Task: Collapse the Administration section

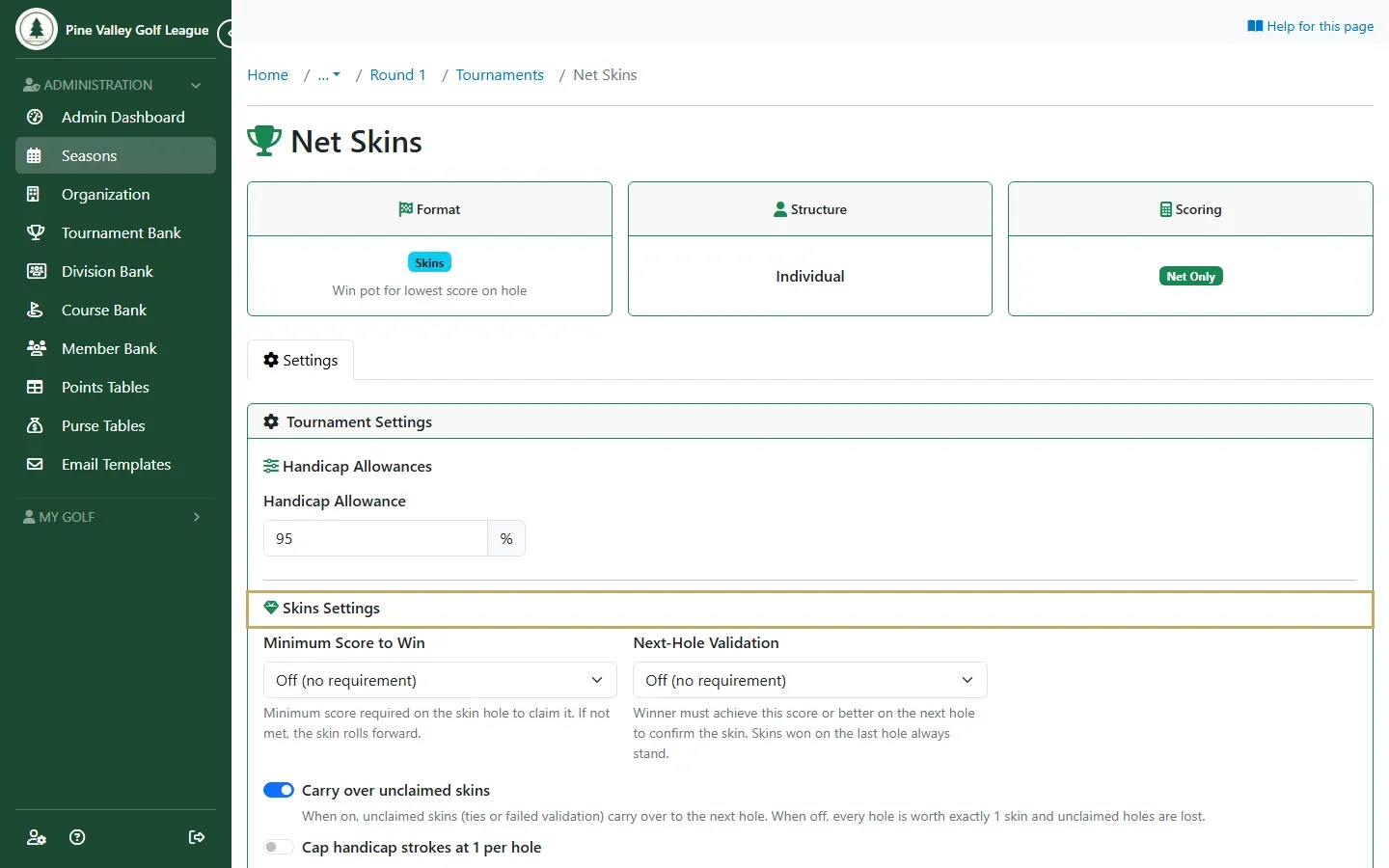Action: coord(116,85)
